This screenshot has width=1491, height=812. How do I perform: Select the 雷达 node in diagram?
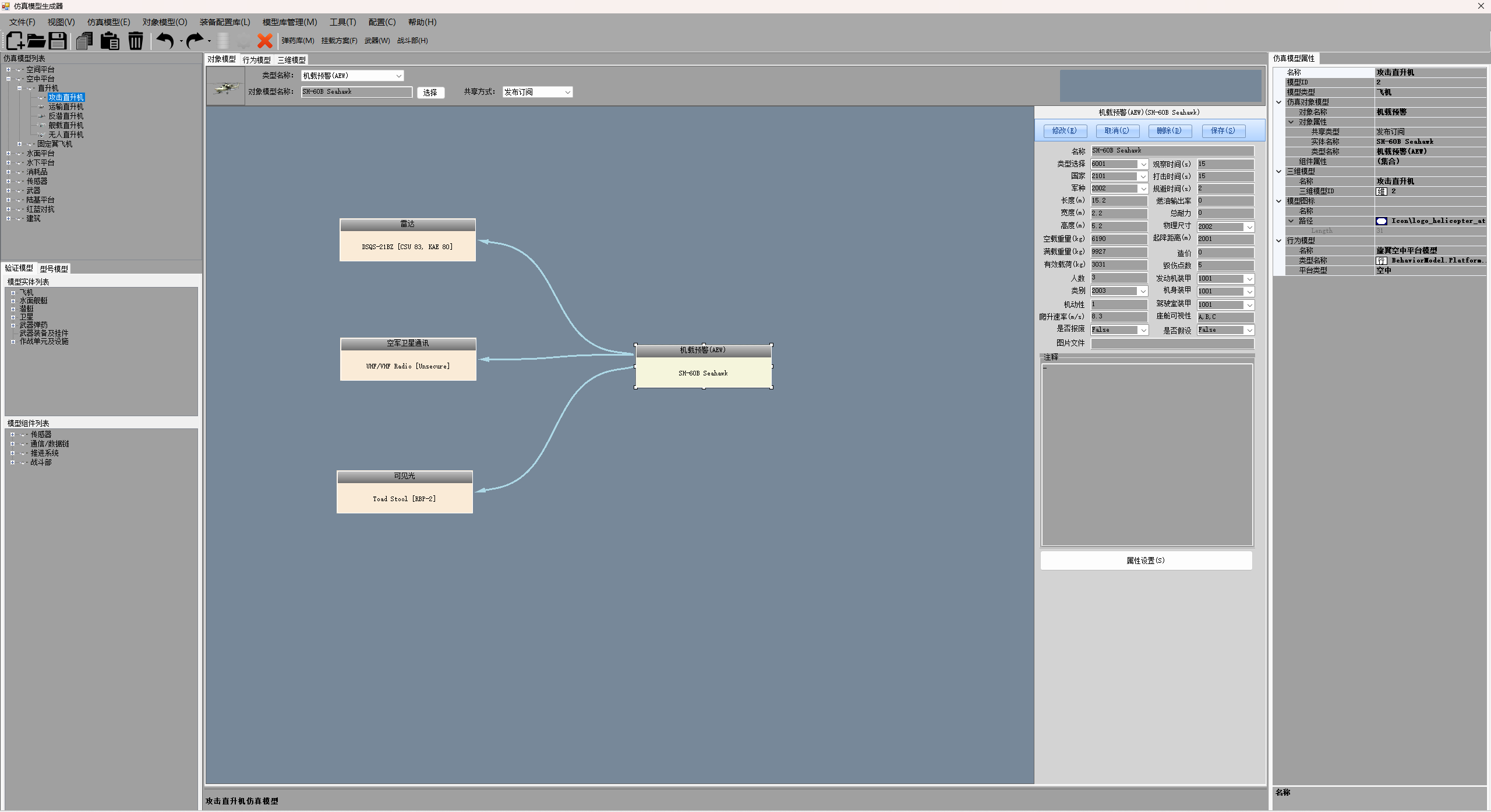pyautogui.click(x=408, y=240)
